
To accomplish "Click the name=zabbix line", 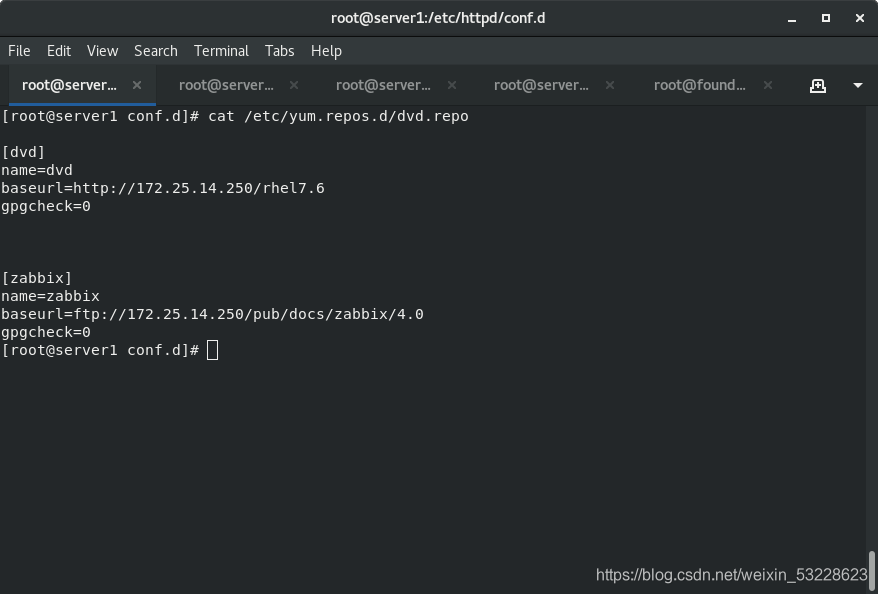I will (50, 296).
